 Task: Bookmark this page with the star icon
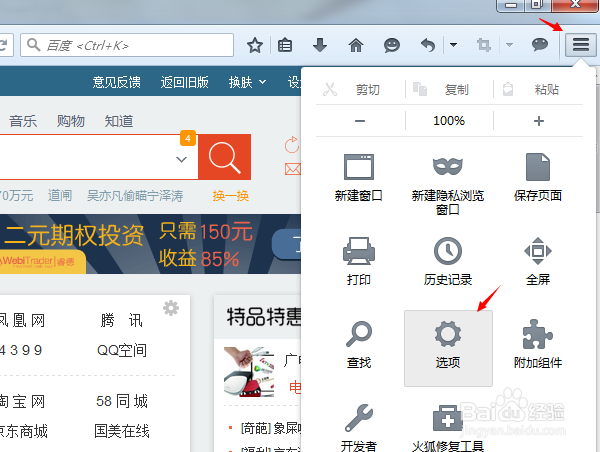(x=254, y=46)
